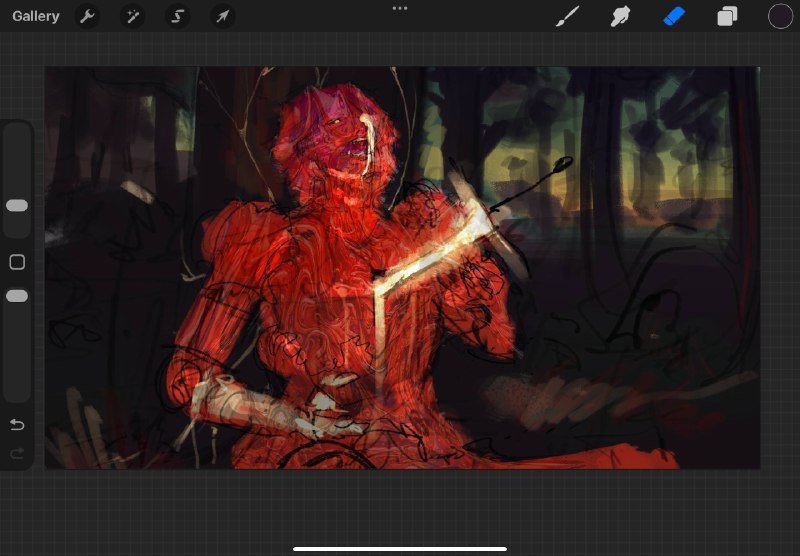Tap the square Modify button in sidebar
This screenshot has height=556, width=800.
(x=17, y=262)
